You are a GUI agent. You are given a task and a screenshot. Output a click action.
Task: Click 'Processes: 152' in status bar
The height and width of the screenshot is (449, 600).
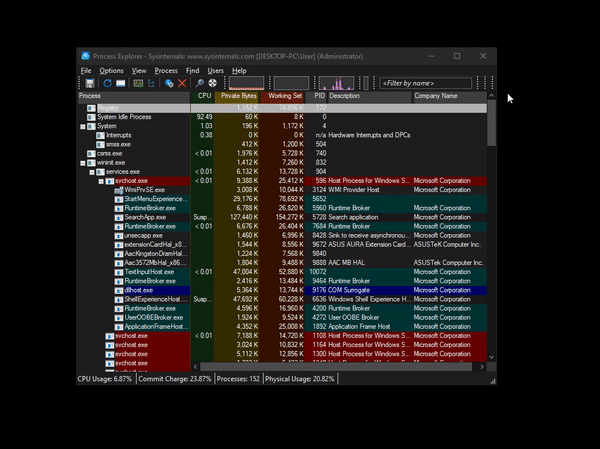point(238,379)
